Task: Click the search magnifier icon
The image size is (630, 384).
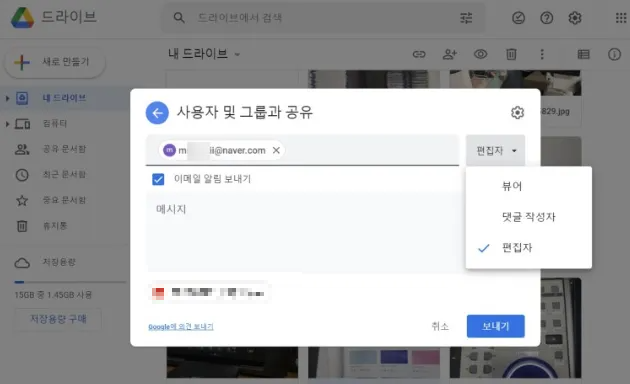Action: pyautogui.click(x=179, y=18)
